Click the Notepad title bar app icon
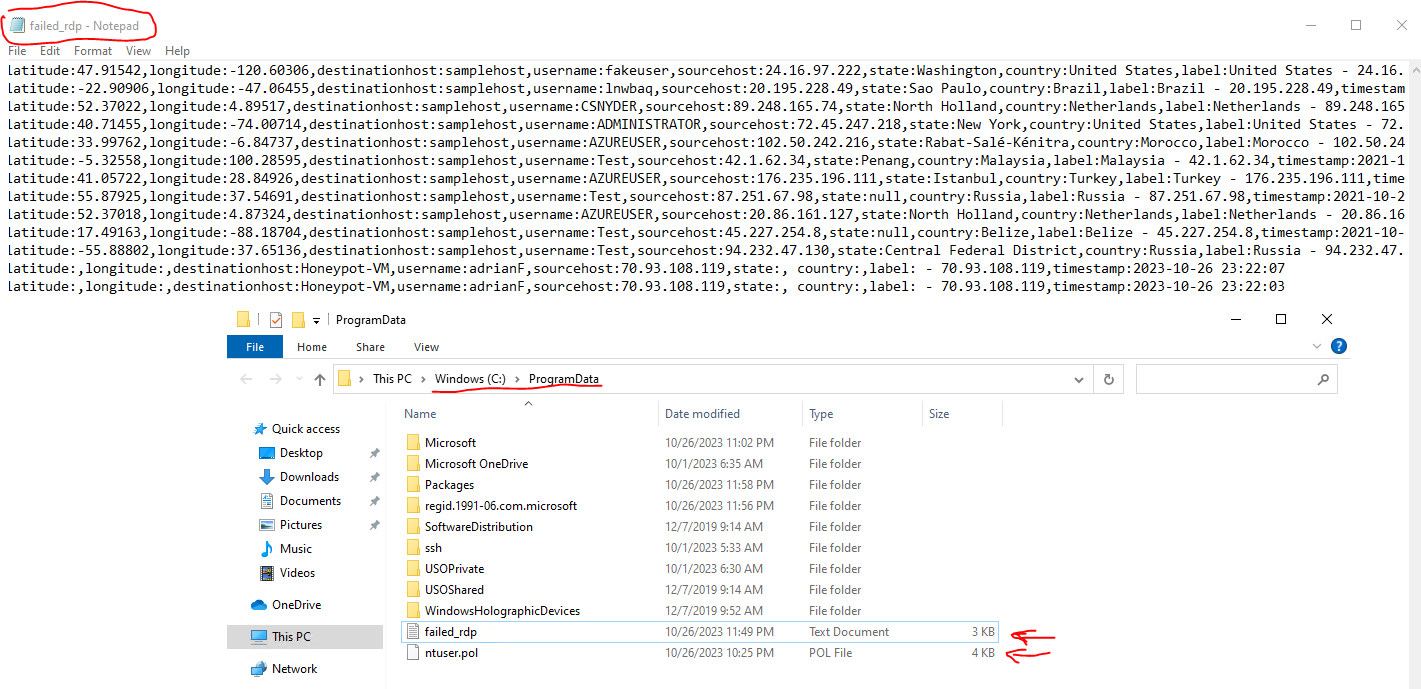This screenshot has height=689, width=1421. point(17,25)
